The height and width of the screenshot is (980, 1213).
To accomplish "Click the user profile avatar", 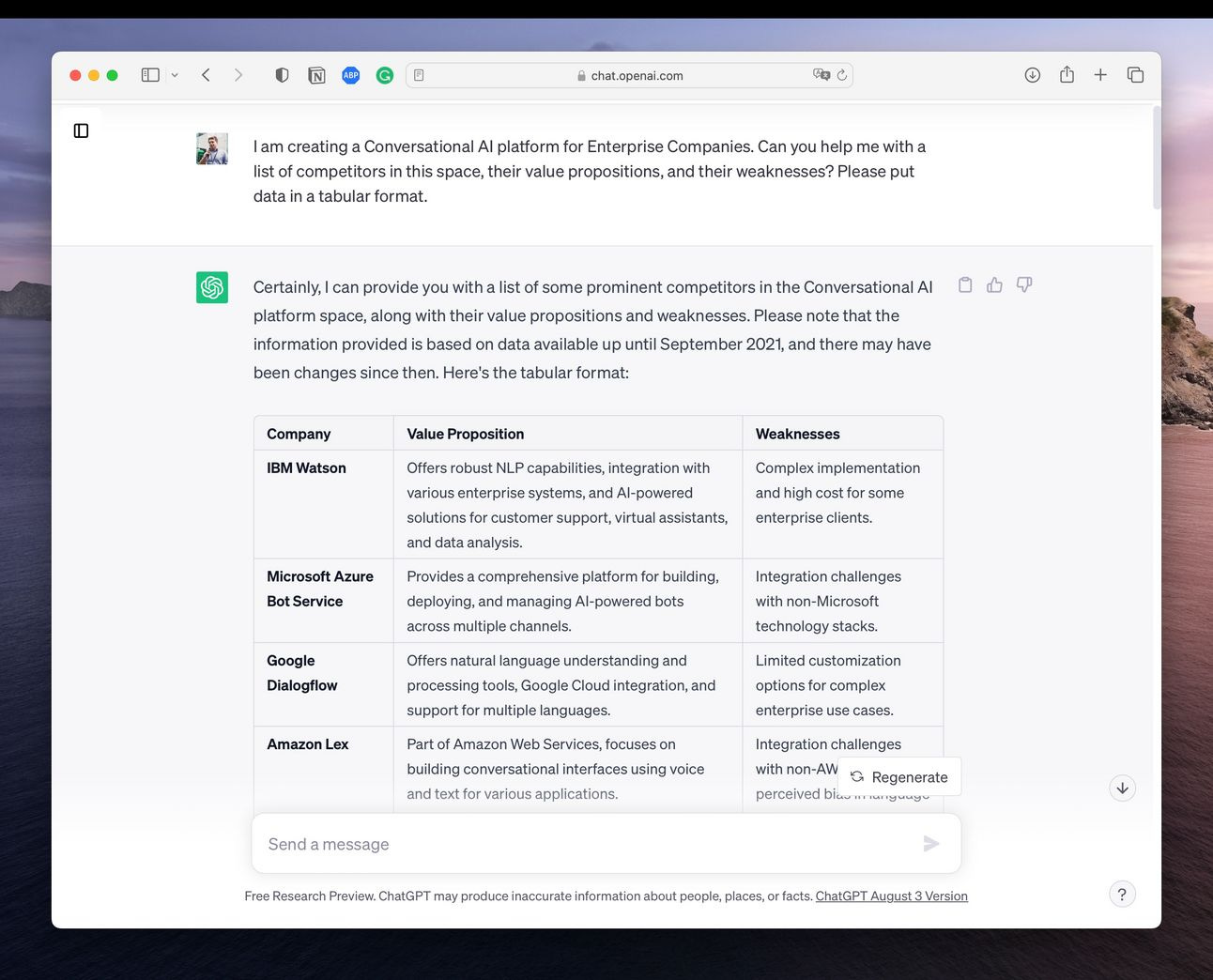I will 212,148.
